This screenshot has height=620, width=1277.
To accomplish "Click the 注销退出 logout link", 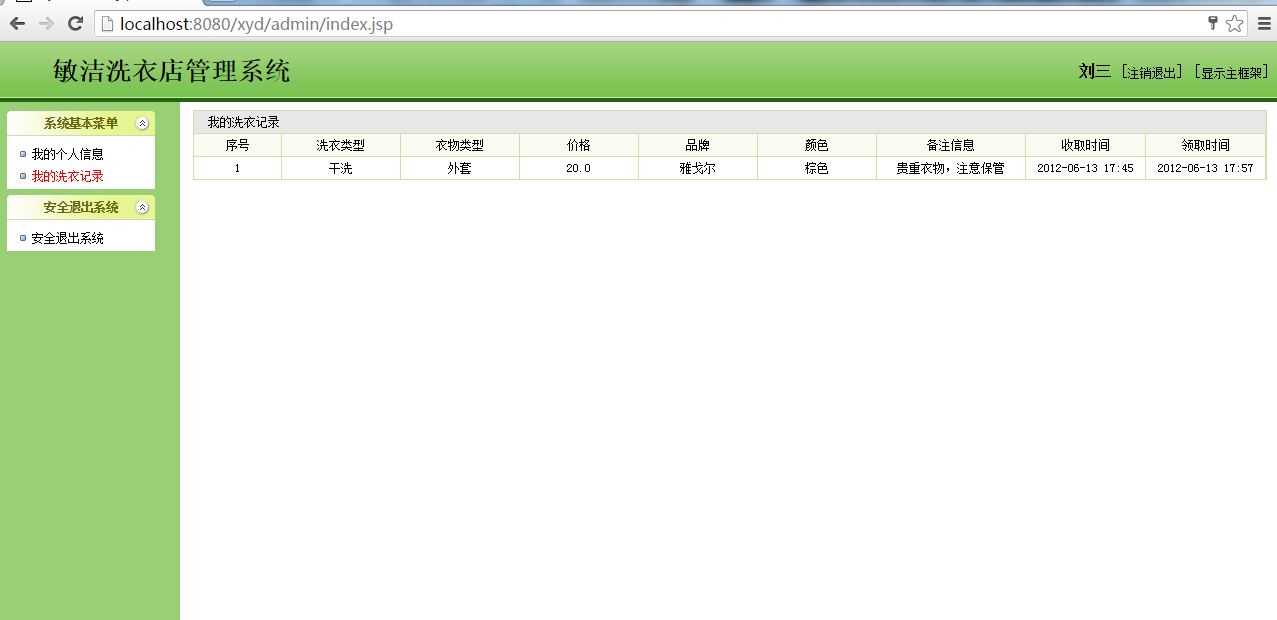I will 1152,73.
